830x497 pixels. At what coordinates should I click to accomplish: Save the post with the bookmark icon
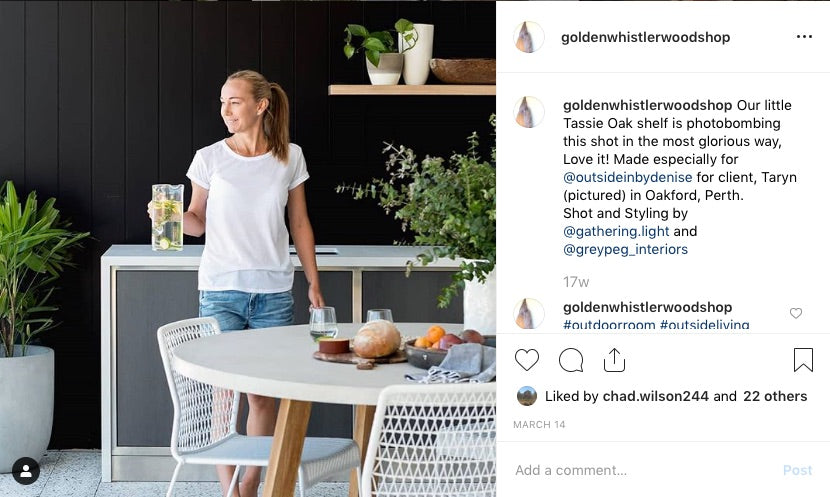coord(803,360)
